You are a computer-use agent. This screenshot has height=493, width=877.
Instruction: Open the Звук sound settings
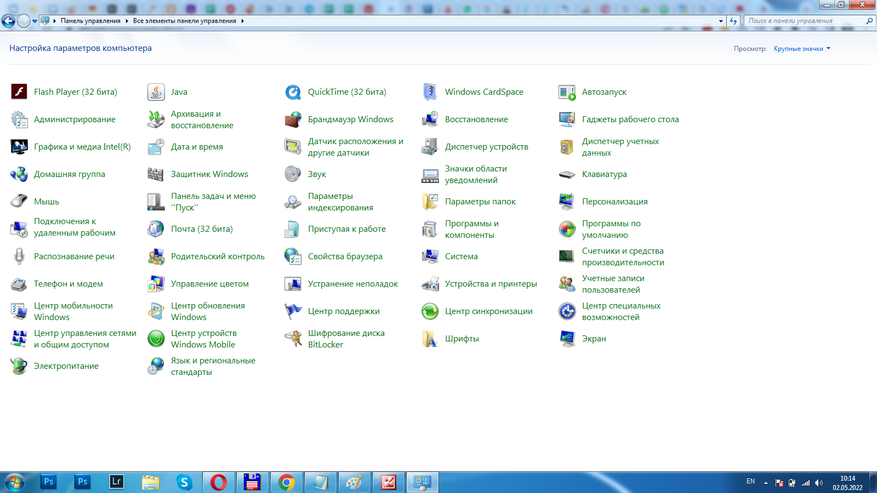click(317, 174)
